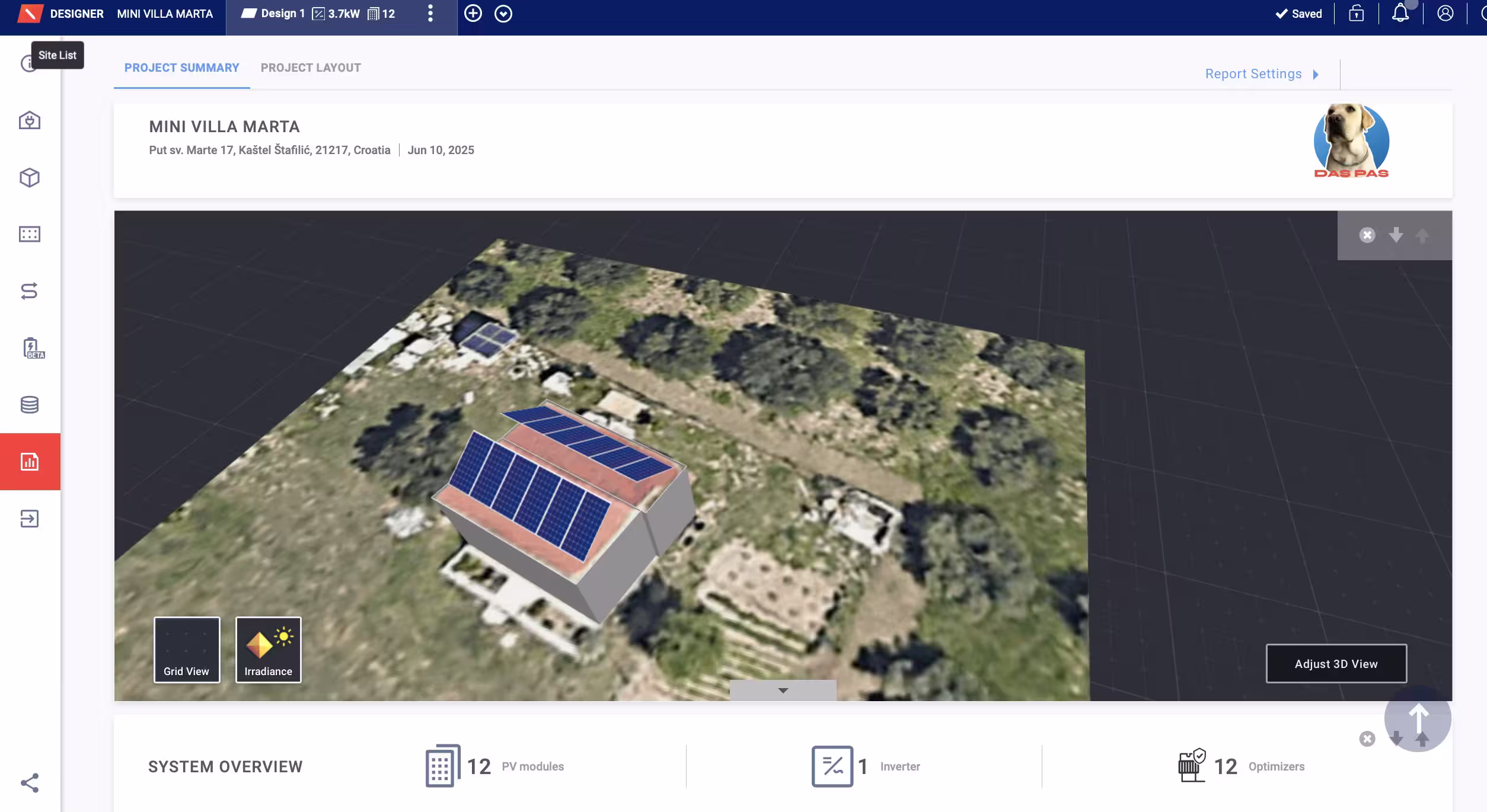Screen dimensions: 1487x812
Task: Expand Report Settings panel arrow
Action: click(1316, 75)
